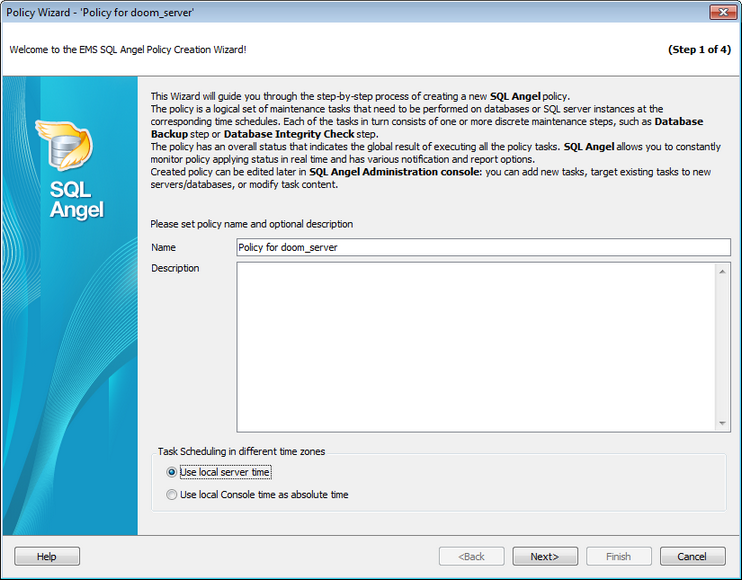Click 'Please set policy name and optional description' text
This screenshot has height=580, width=742.
[x=251, y=224]
